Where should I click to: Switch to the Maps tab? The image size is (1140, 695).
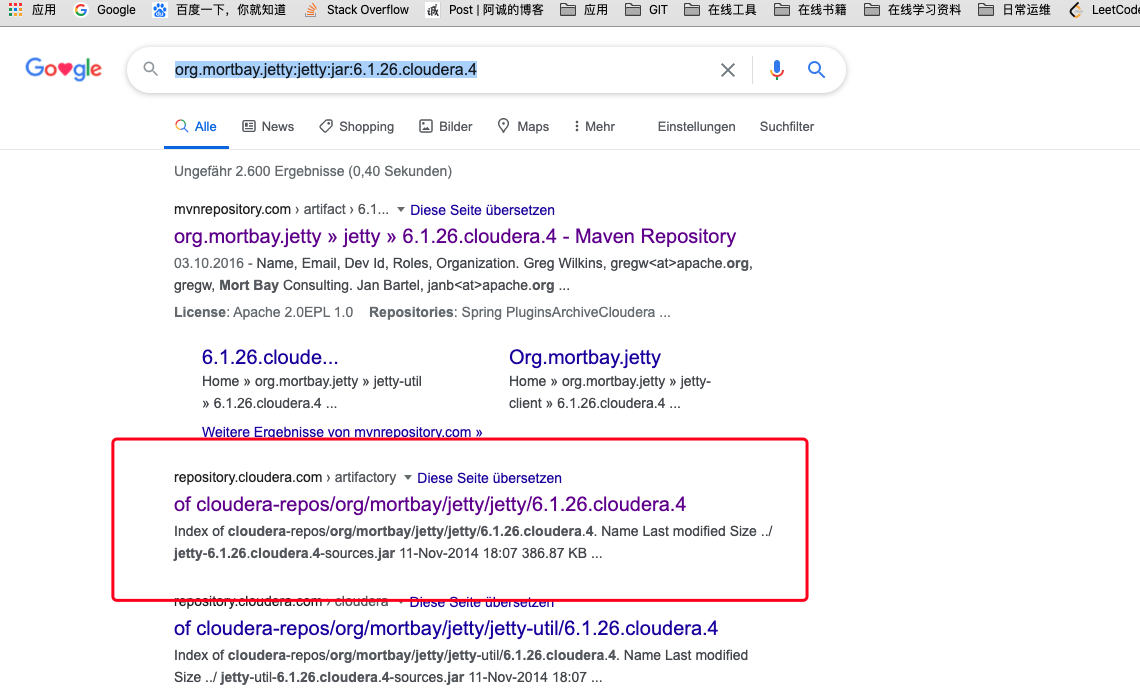(523, 126)
